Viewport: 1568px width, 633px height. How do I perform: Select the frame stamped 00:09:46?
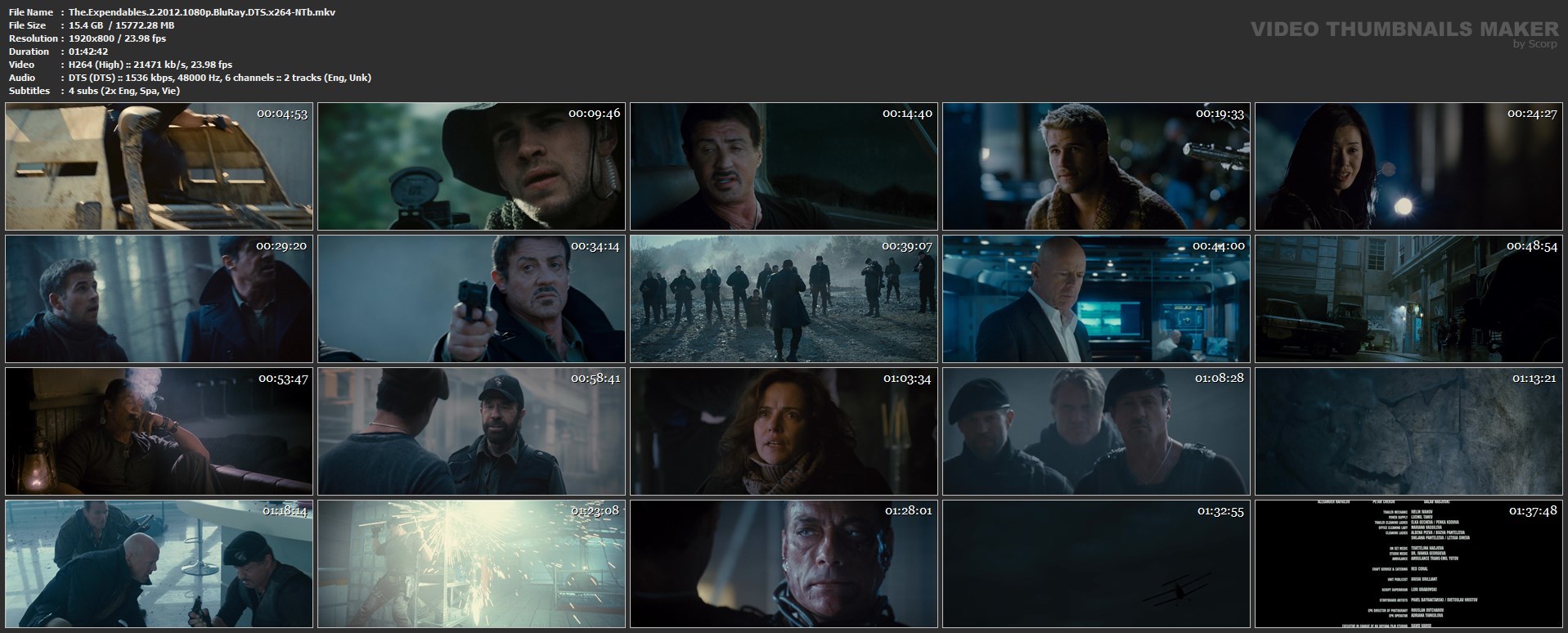[471, 166]
